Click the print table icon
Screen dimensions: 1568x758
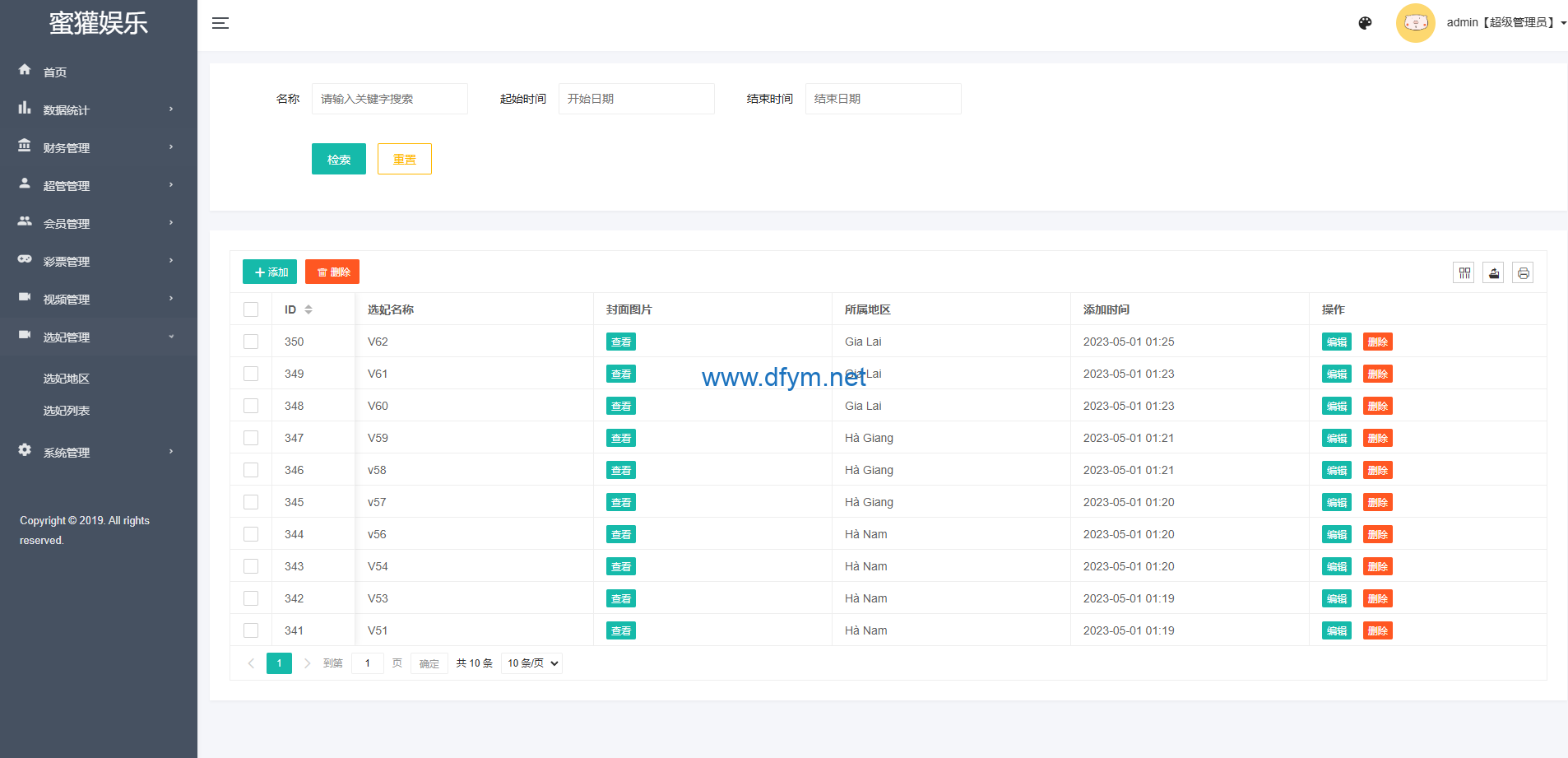pos(1524,273)
